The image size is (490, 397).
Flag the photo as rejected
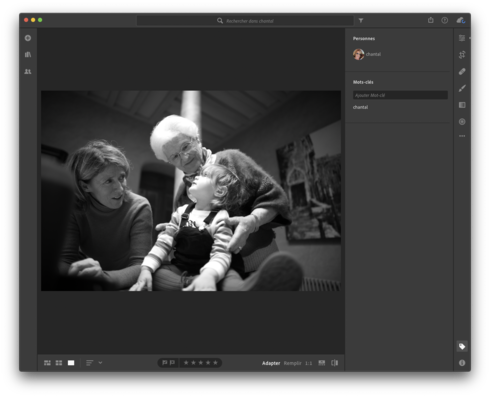(172, 363)
